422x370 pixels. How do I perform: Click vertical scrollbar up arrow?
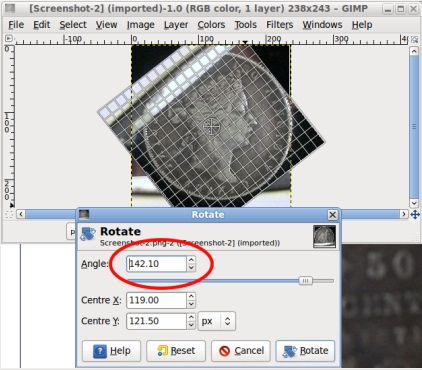(x=414, y=51)
